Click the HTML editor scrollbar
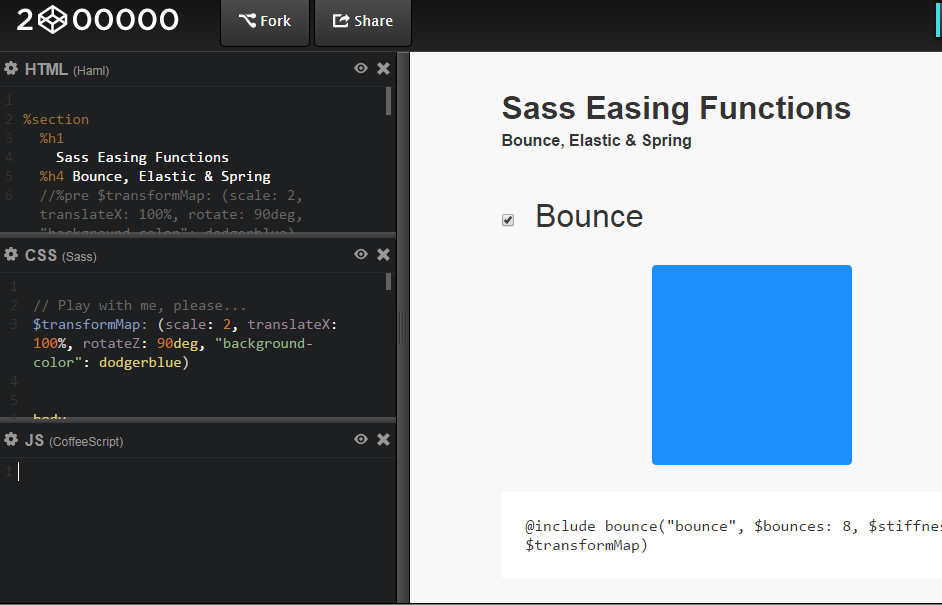The height and width of the screenshot is (605, 942). coord(390,100)
